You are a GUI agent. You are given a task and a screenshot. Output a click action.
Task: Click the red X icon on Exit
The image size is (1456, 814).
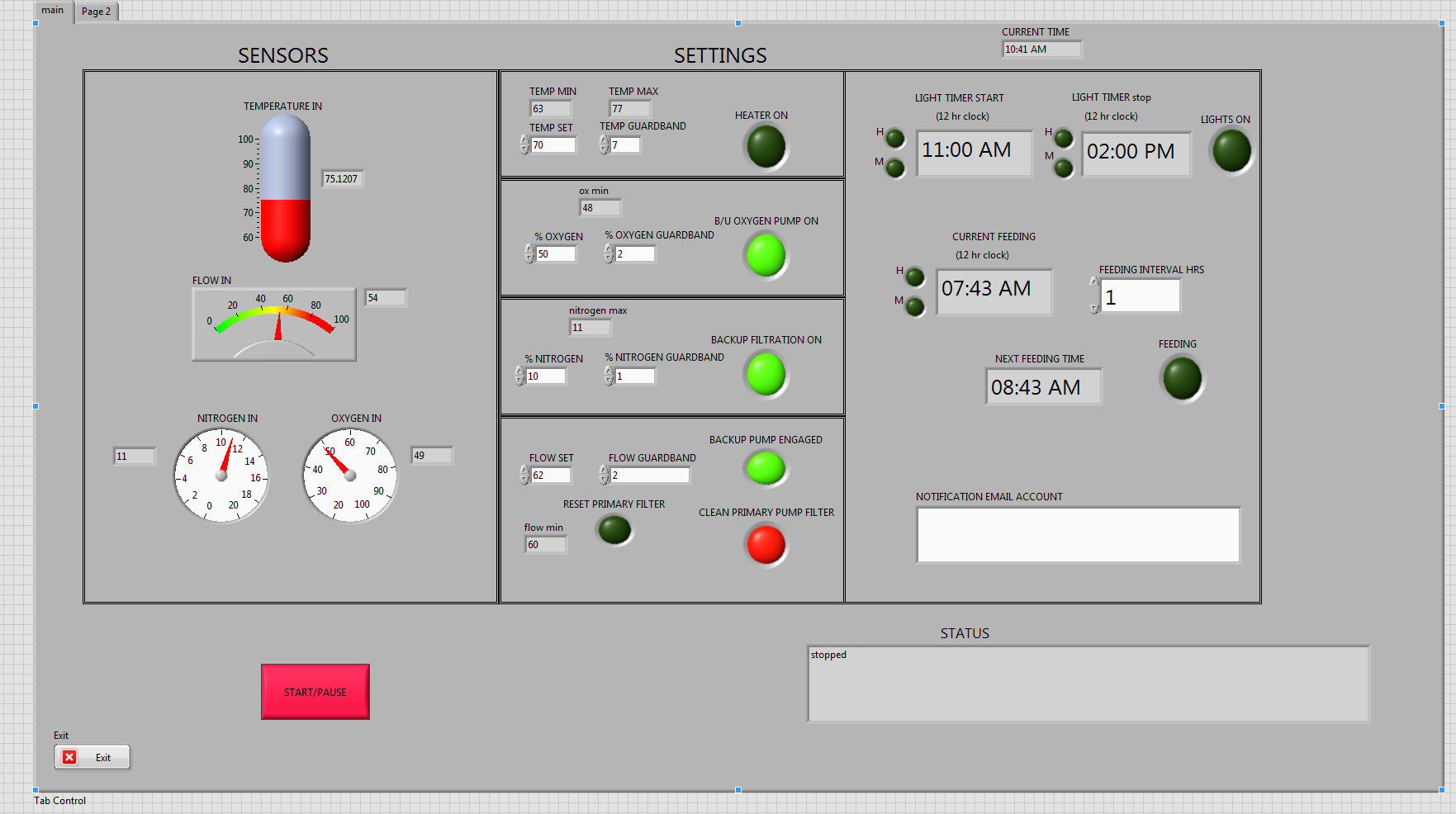pos(69,757)
